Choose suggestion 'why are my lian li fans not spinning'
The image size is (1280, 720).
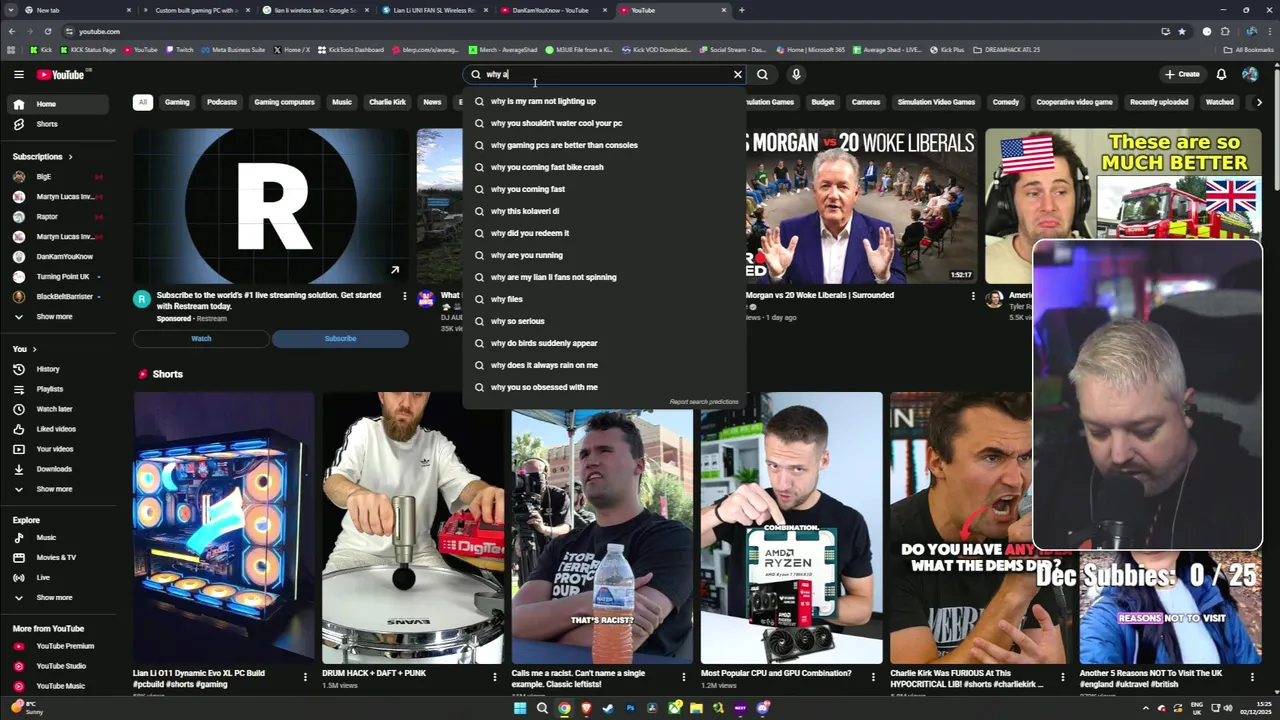tap(604, 277)
